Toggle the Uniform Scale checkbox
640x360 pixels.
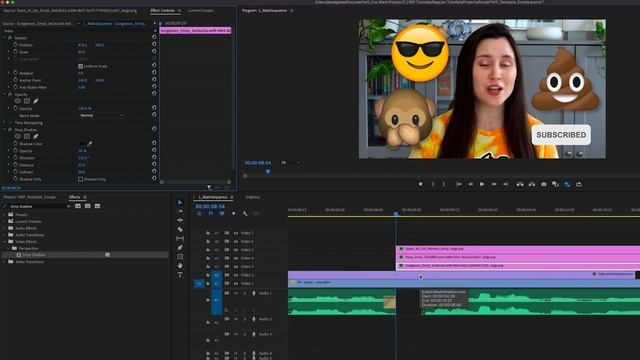(80, 66)
